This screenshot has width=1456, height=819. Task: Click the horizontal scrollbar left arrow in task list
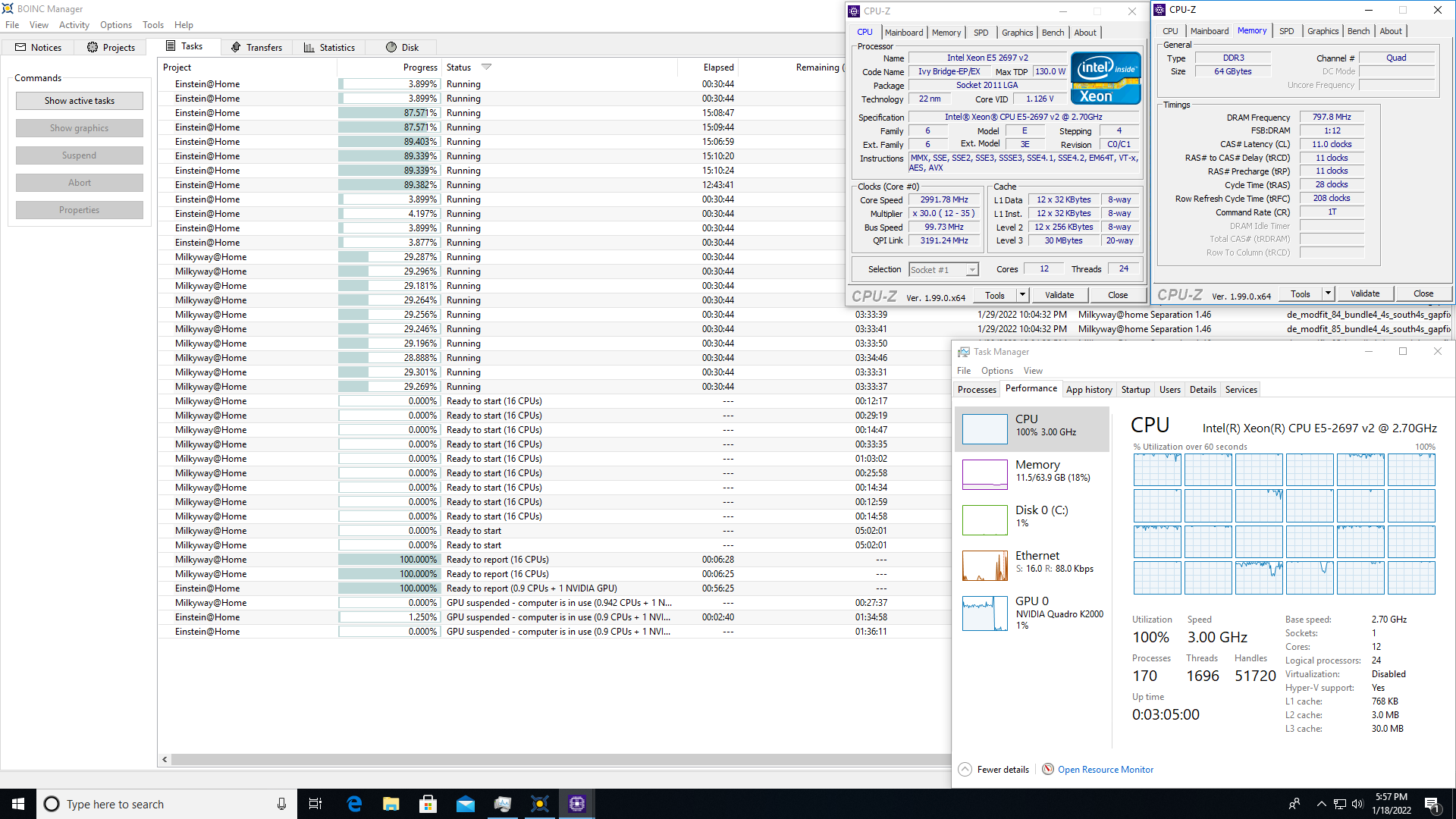(165, 759)
